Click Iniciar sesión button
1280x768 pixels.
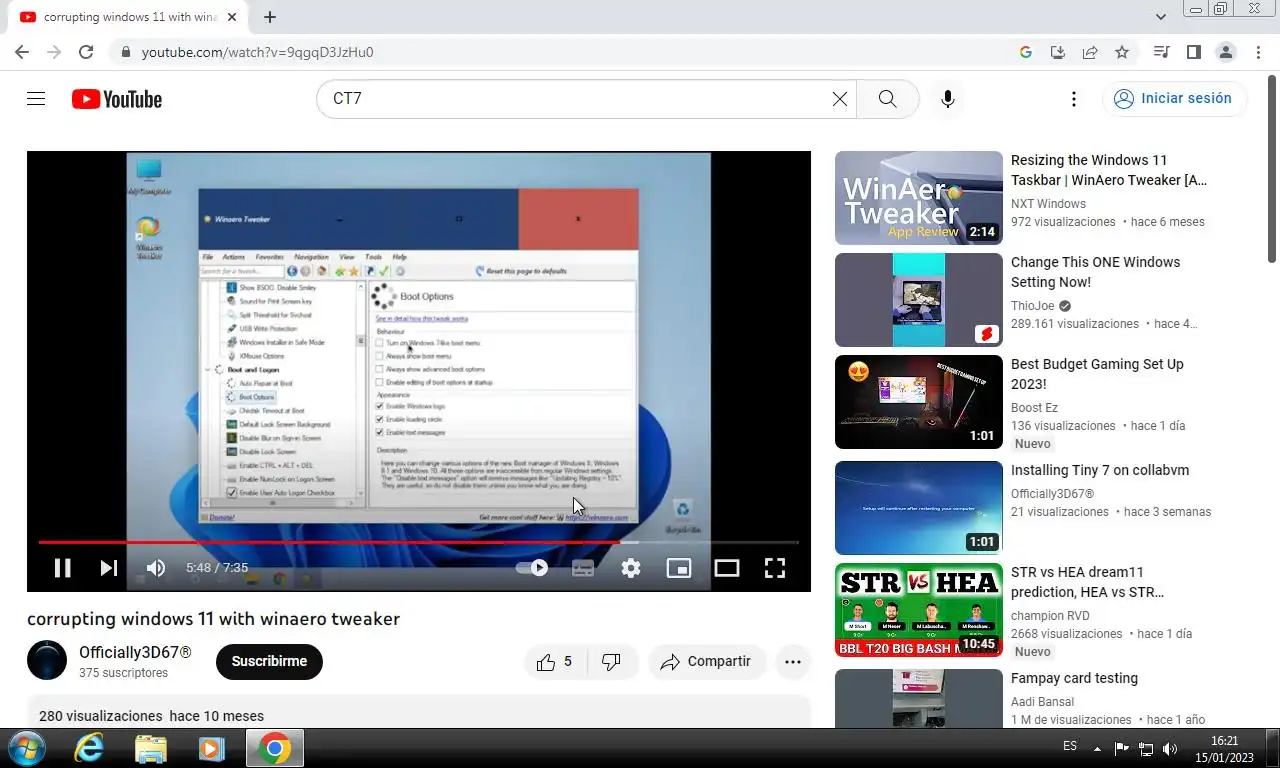pyautogui.click(x=1174, y=99)
